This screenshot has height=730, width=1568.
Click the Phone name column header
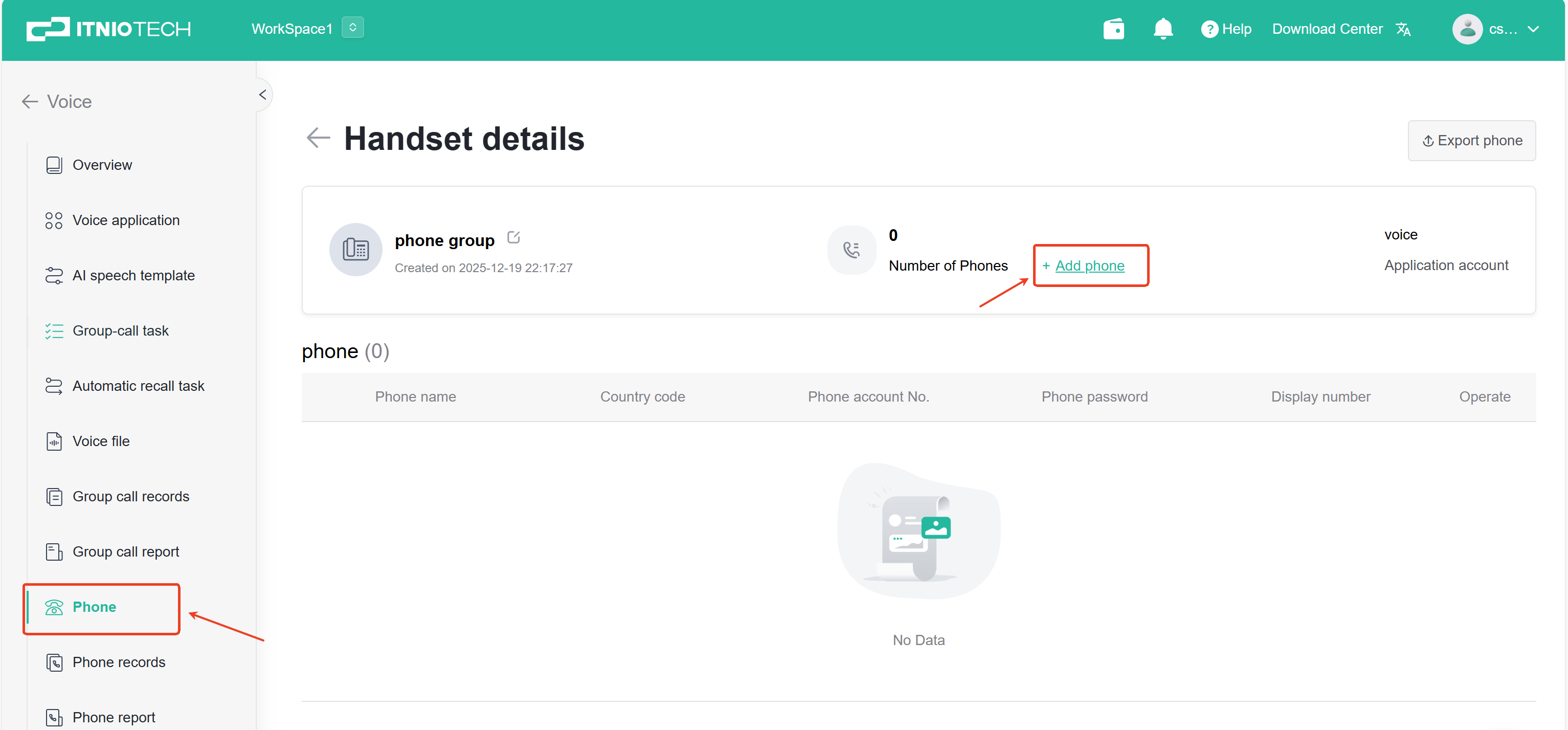pos(415,397)
